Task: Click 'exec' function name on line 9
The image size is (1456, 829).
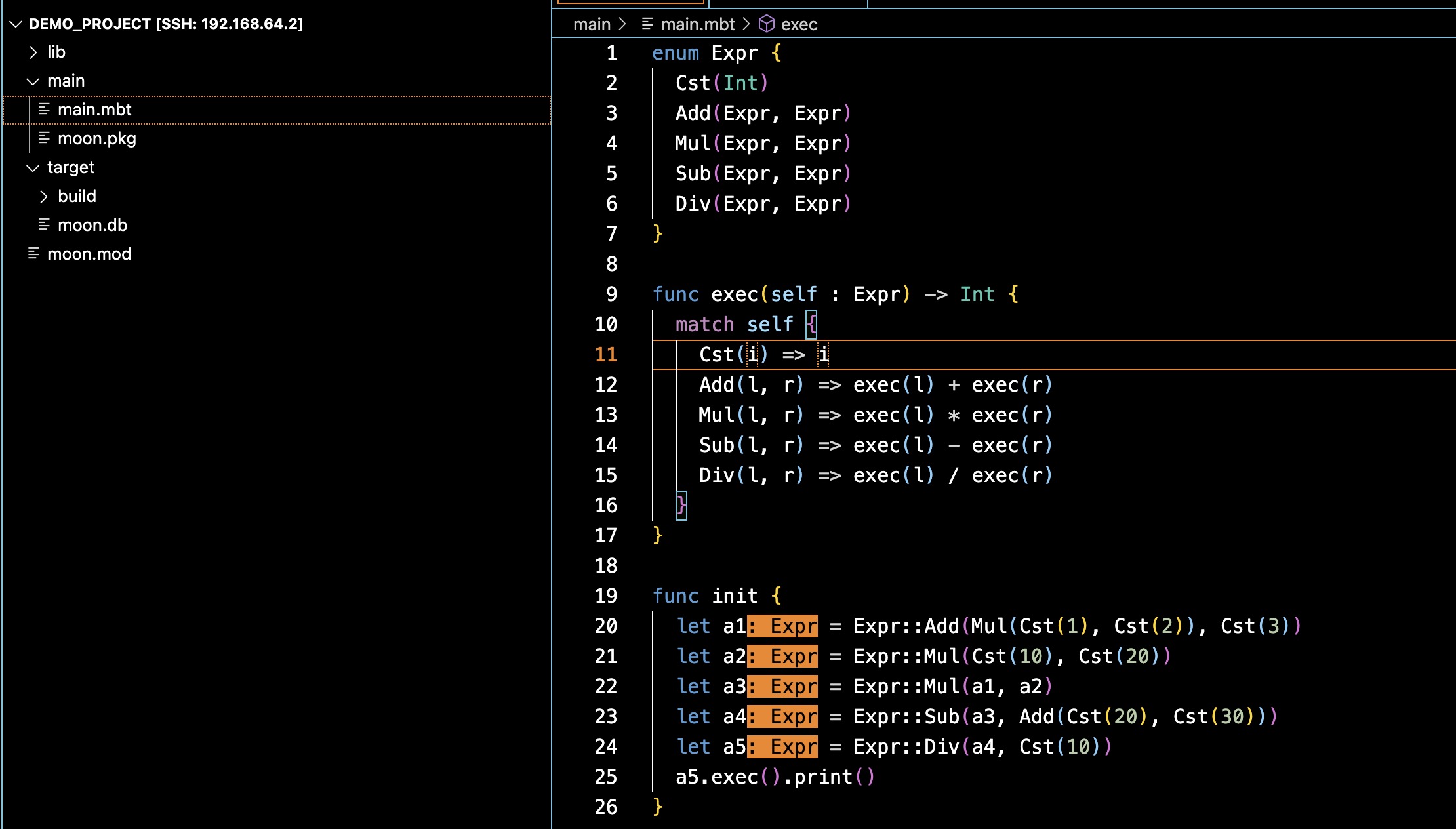Action: coord(735,294)
